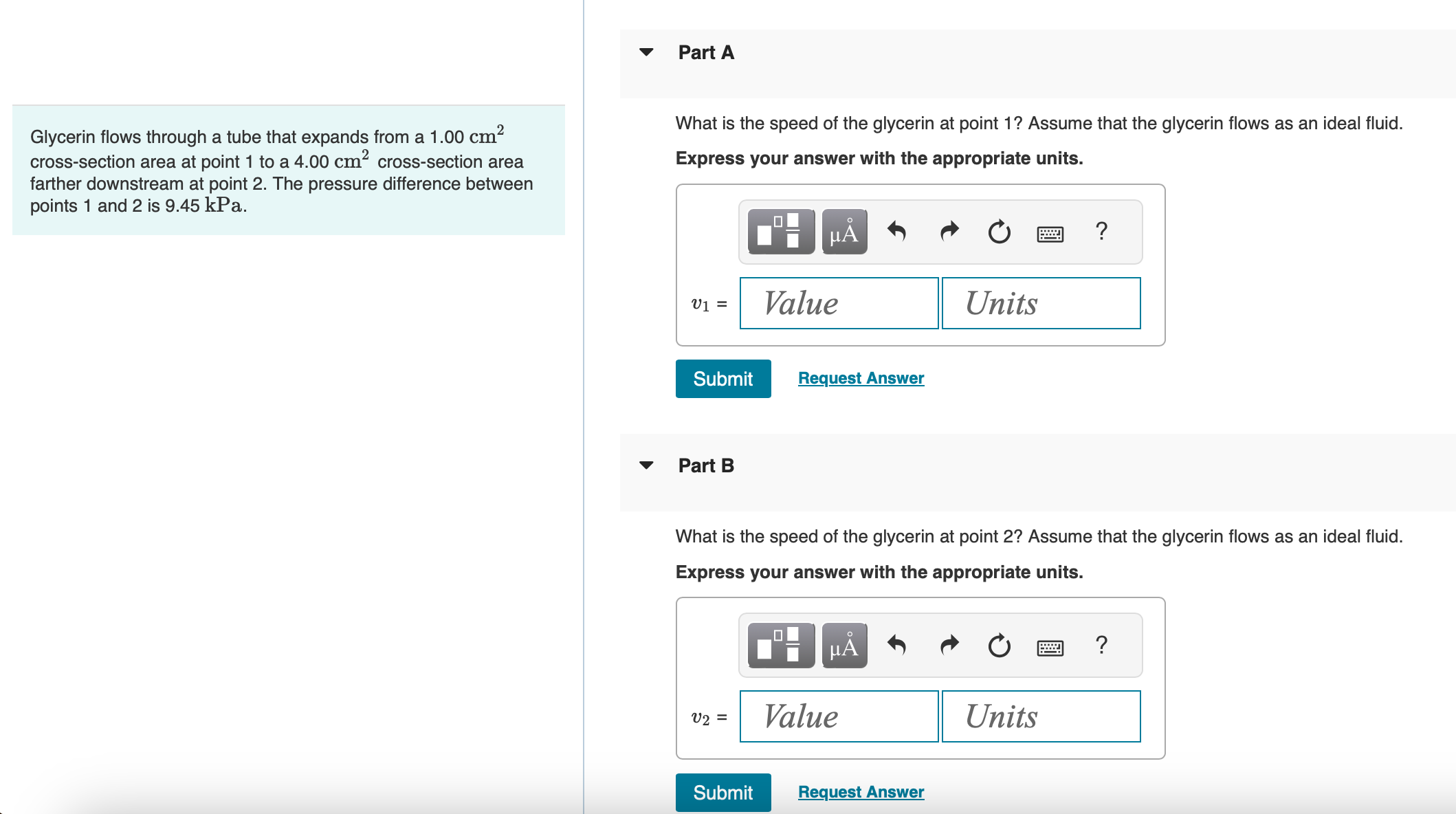Open the units symbols button in Part B
1456x814 pixels.
[x=844, y=646]
